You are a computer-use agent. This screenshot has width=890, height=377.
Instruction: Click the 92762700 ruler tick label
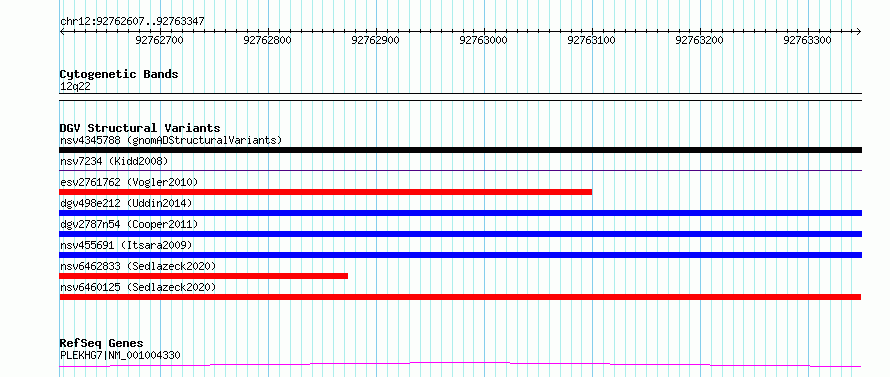160,40
